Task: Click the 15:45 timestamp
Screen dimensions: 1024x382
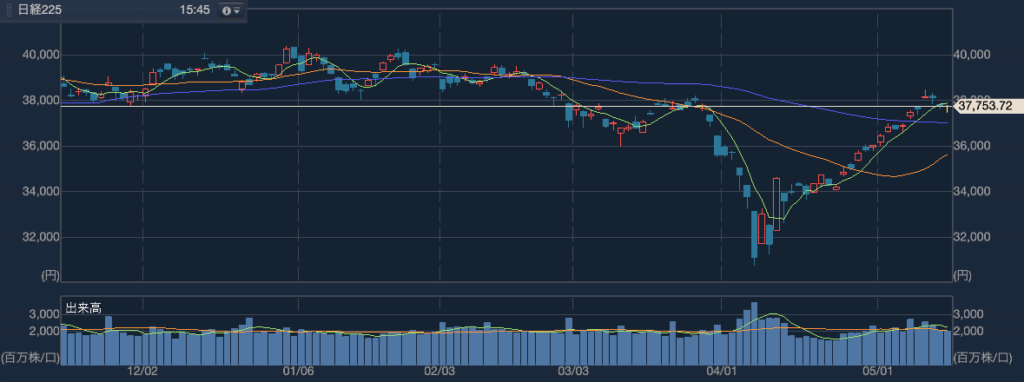Action: pos(195,11)
